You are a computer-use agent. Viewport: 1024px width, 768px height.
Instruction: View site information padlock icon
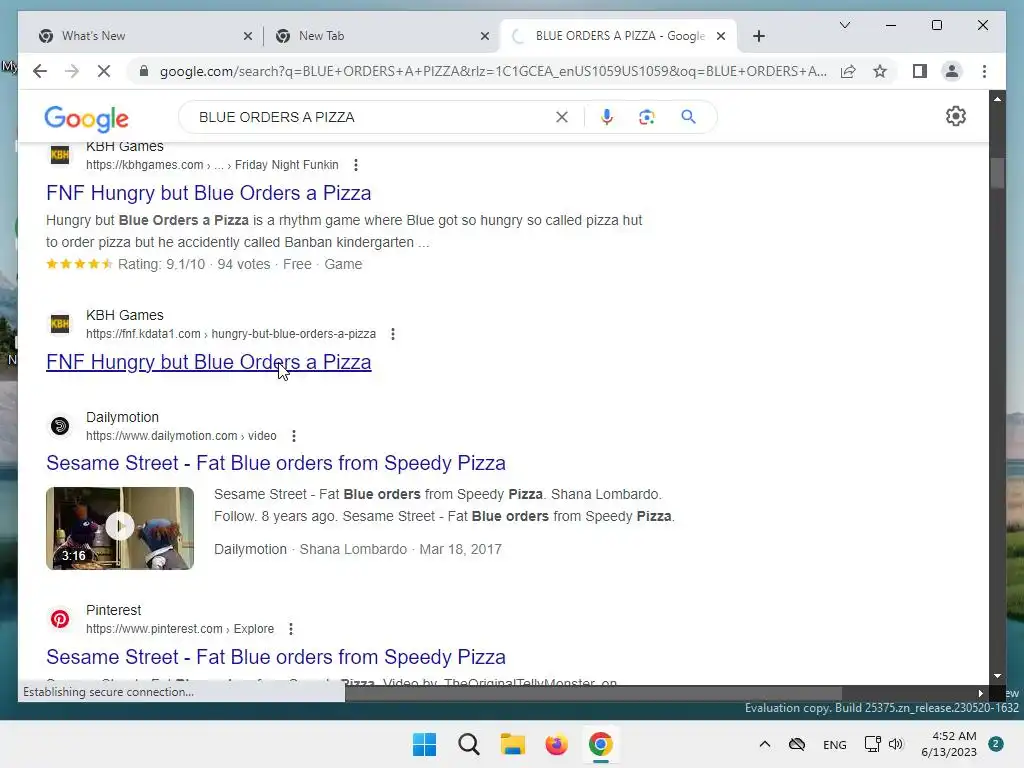pyautogui.click(x=144, y=71)
